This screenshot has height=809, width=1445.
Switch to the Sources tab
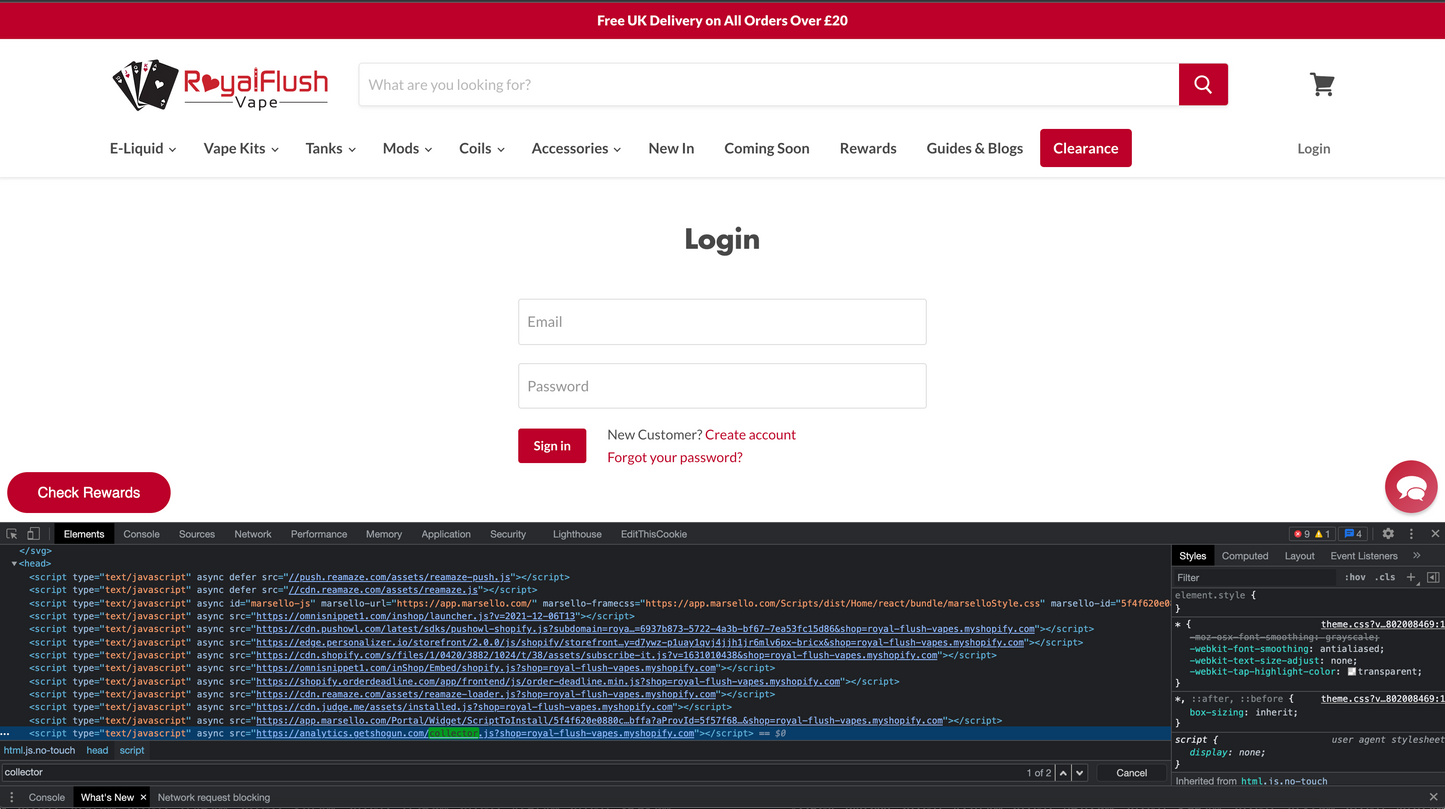(197, 534)
